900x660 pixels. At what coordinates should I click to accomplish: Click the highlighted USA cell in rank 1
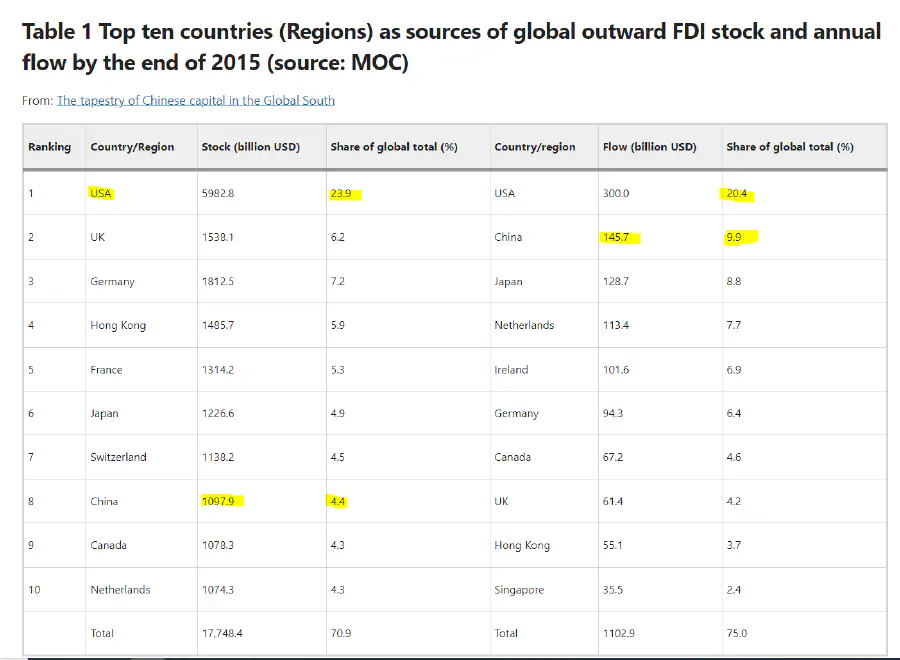coord(101,194)
